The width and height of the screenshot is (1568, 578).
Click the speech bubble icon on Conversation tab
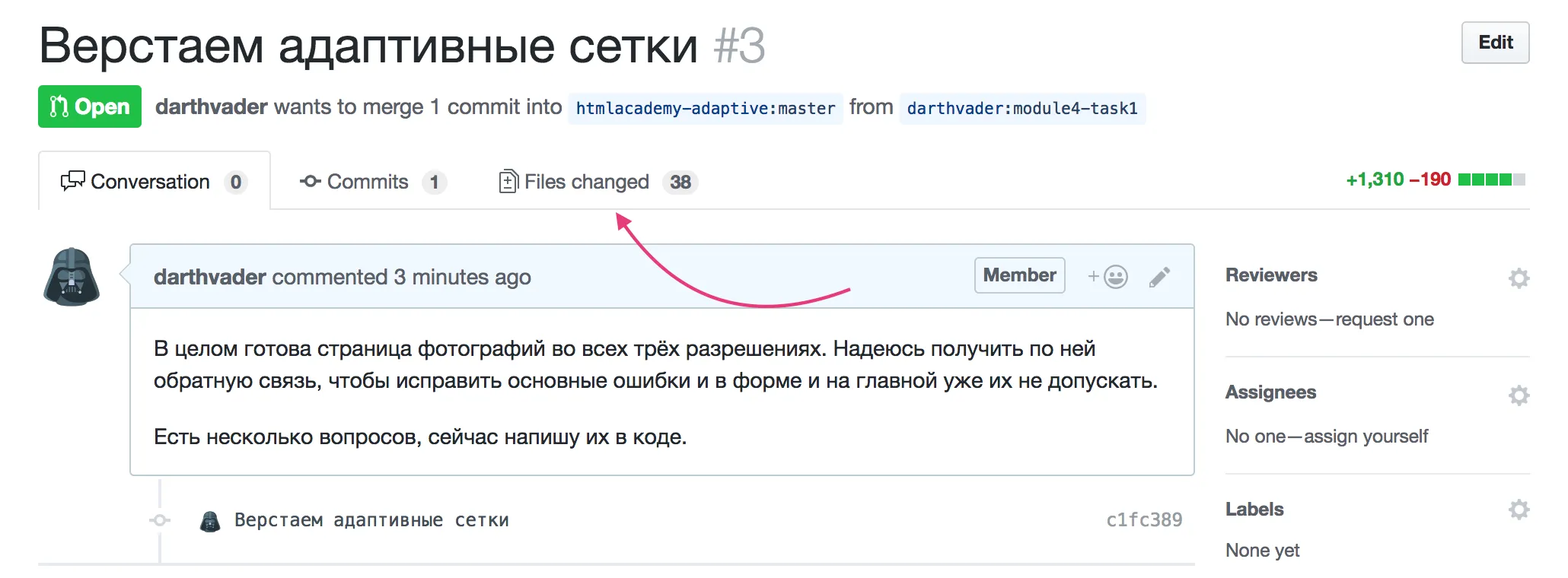[72, 181]
